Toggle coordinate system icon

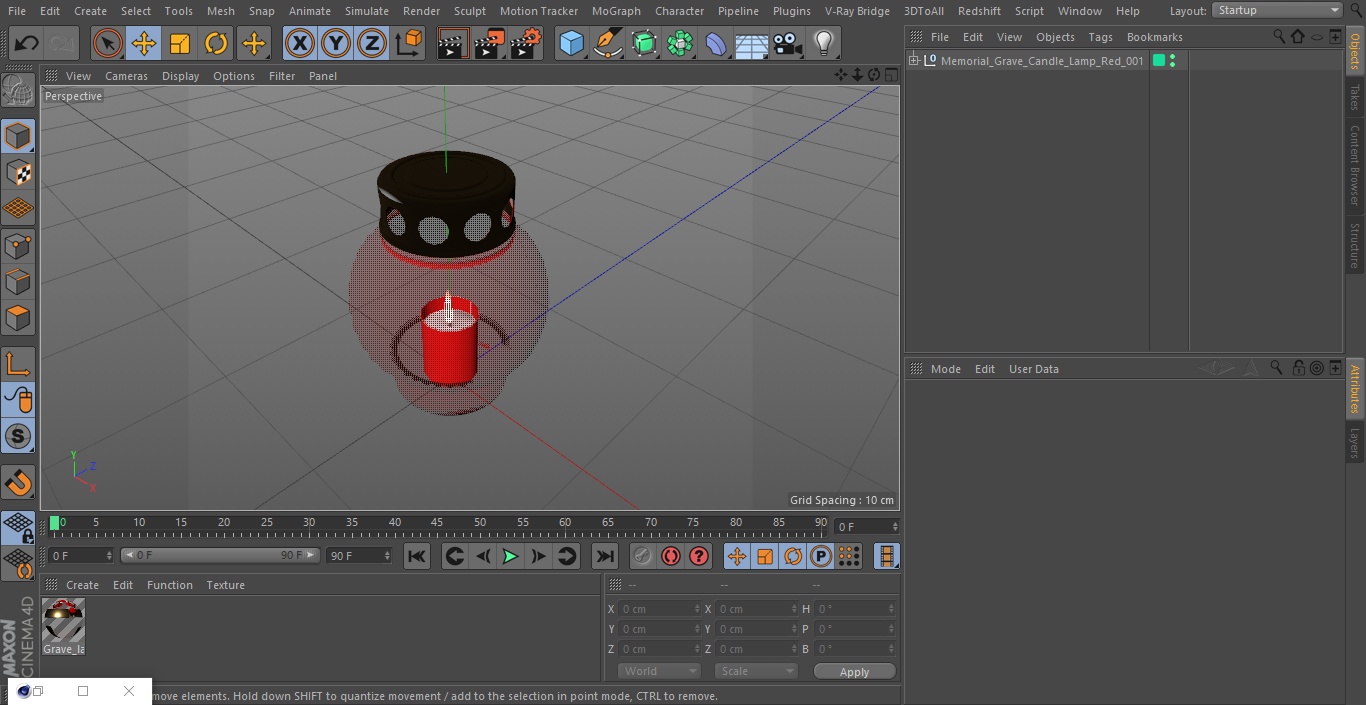coord(409,43)
